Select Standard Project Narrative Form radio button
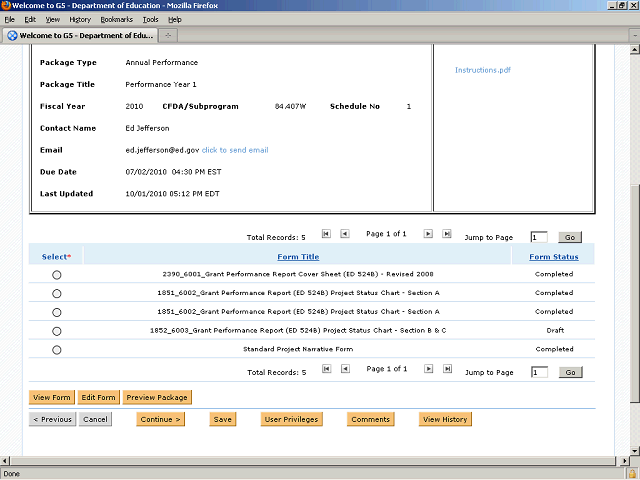 click(56, 350)
